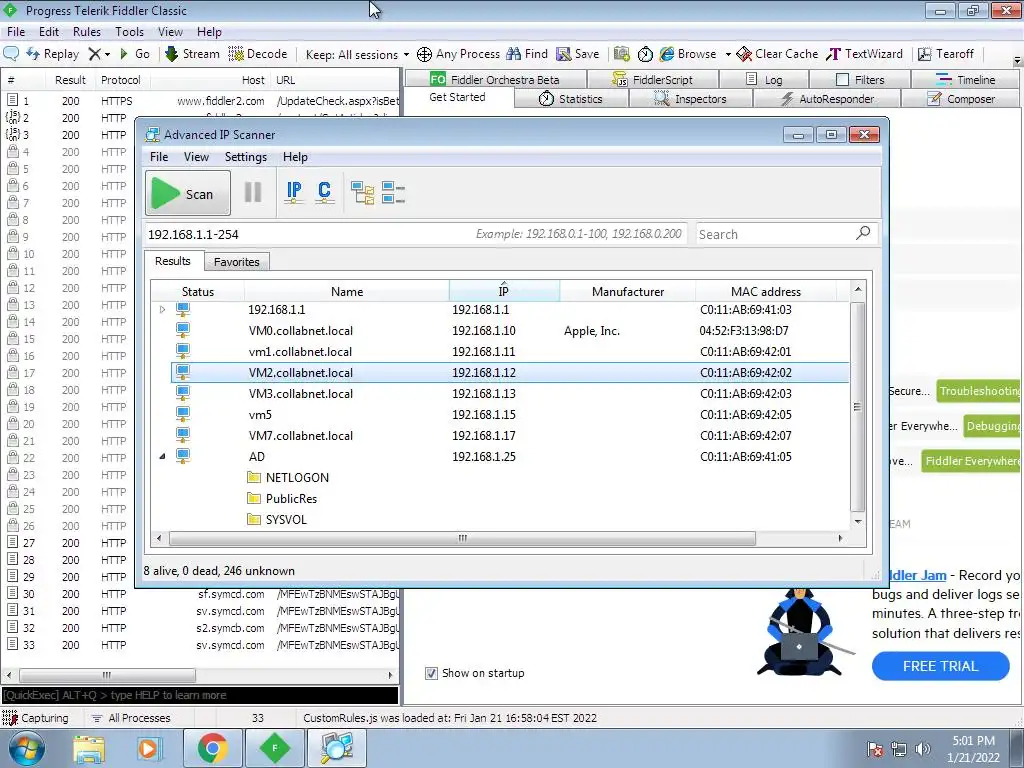Open the Statistics tab in Fiddler

[570, 99]
